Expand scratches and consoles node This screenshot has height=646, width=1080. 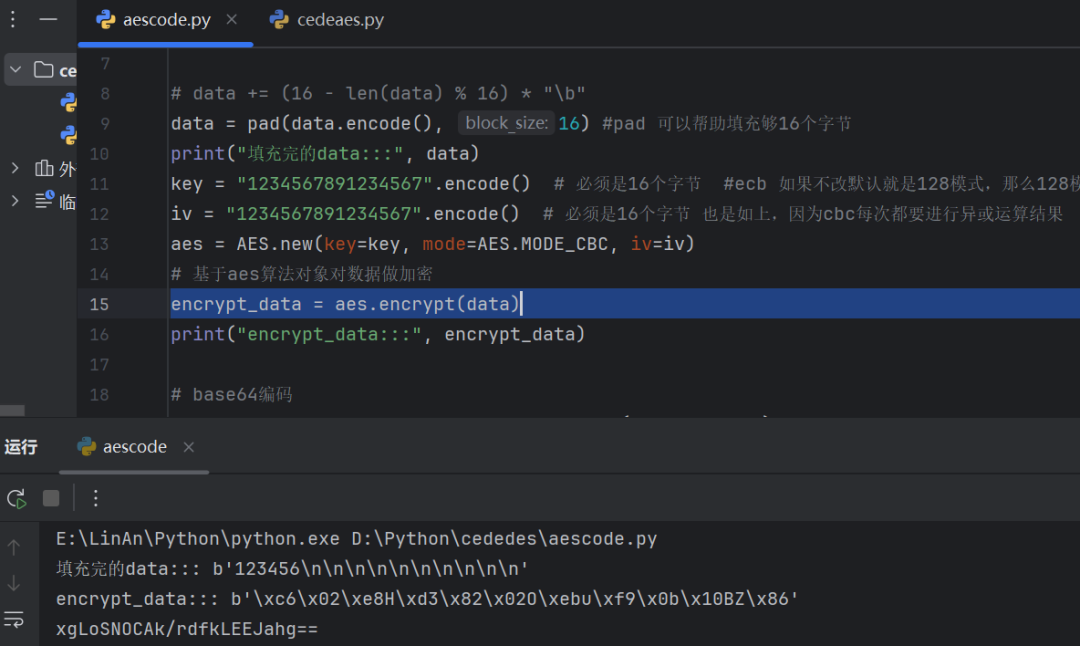point(14,200)
